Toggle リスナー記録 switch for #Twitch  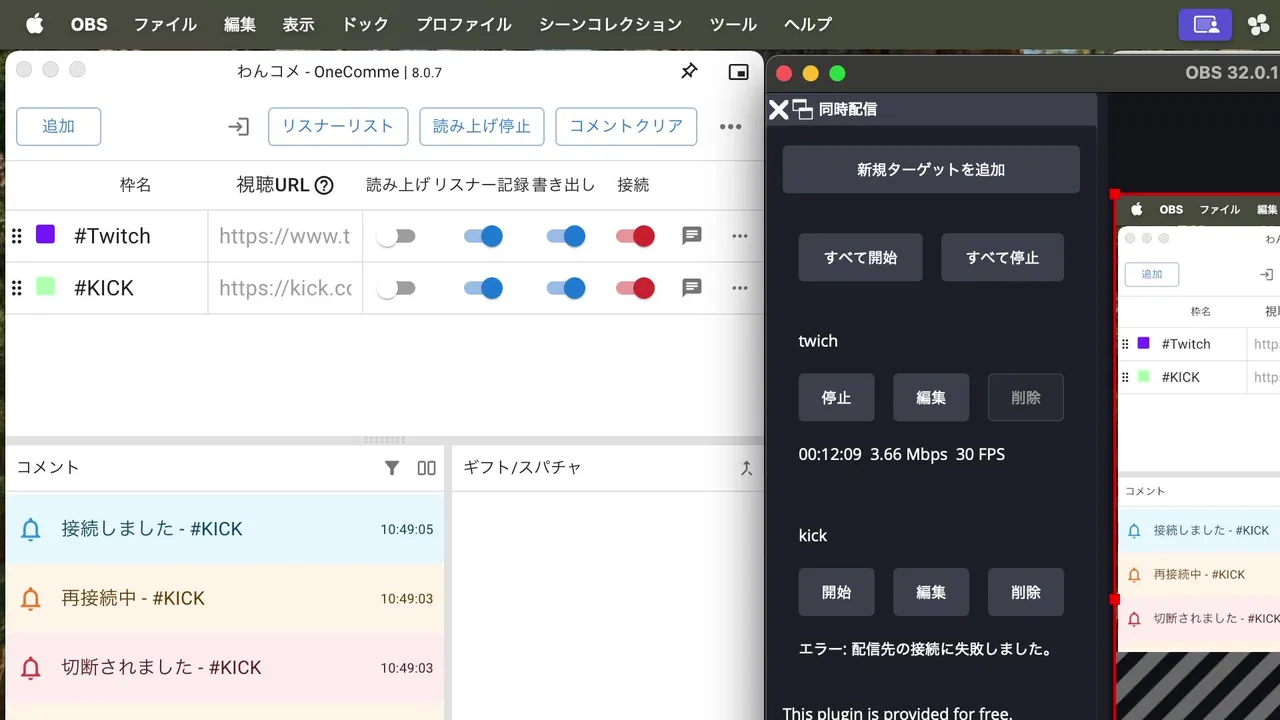click(483, 236)
